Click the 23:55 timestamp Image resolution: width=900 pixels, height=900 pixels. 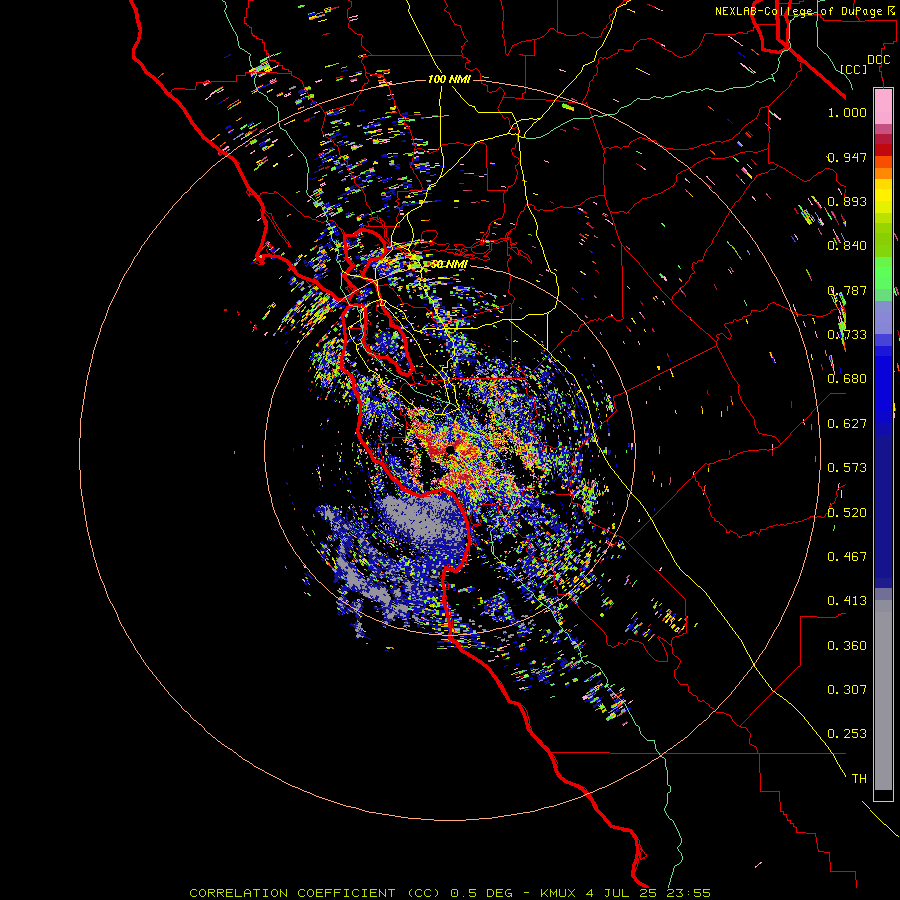pyautogui.click(x=688, y=893)
